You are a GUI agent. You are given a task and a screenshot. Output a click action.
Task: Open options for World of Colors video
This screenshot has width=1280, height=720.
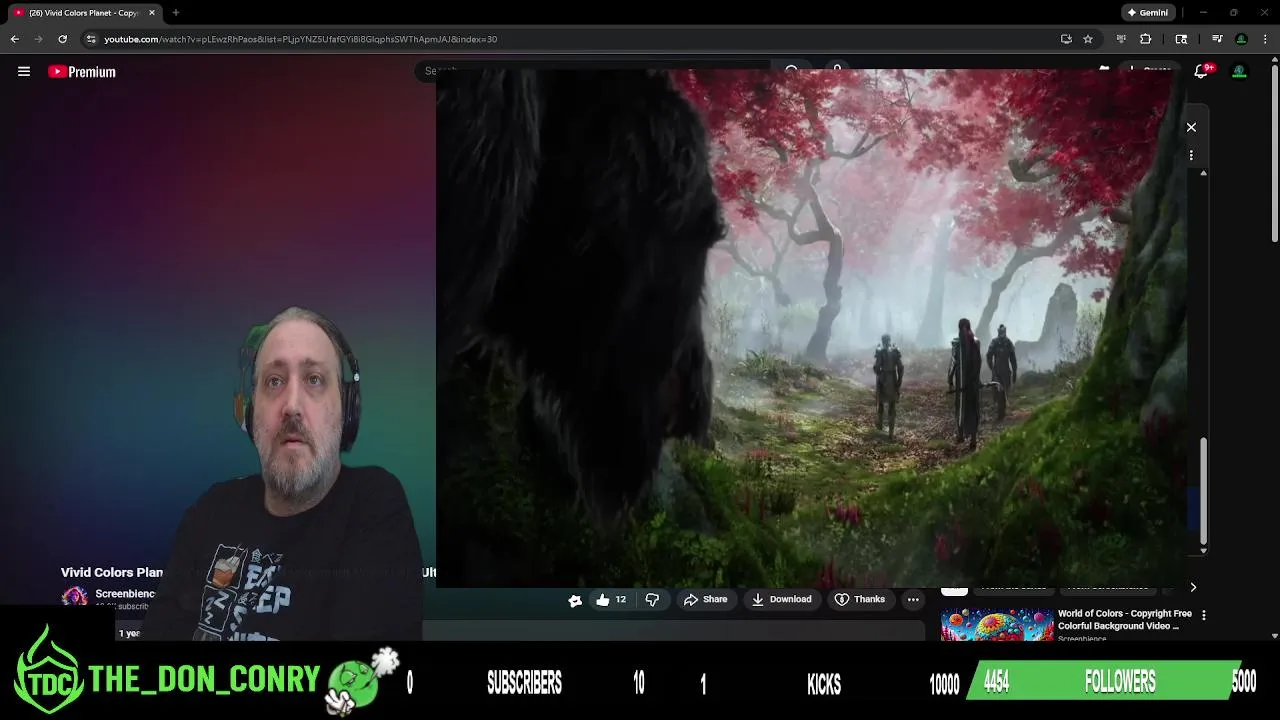click(x=1204, y=615)
